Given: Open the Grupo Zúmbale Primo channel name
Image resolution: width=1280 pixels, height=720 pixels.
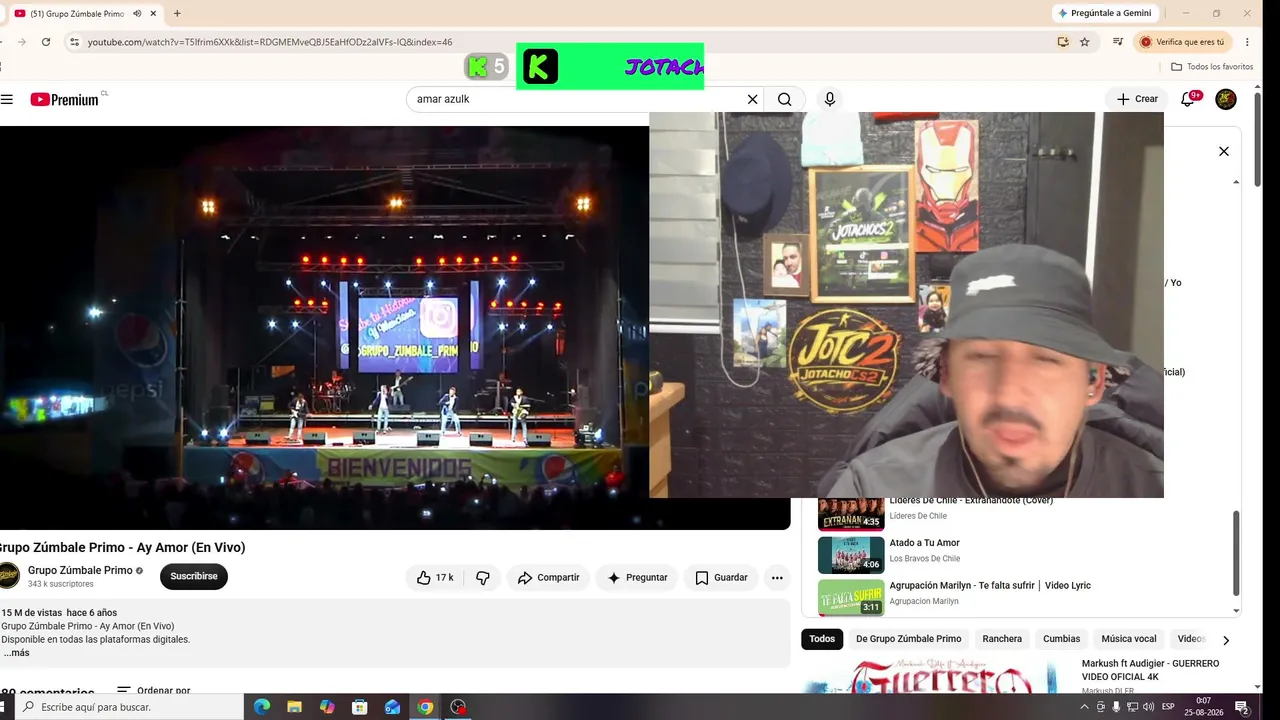Looking at the screenshot, I should point(80,571).
